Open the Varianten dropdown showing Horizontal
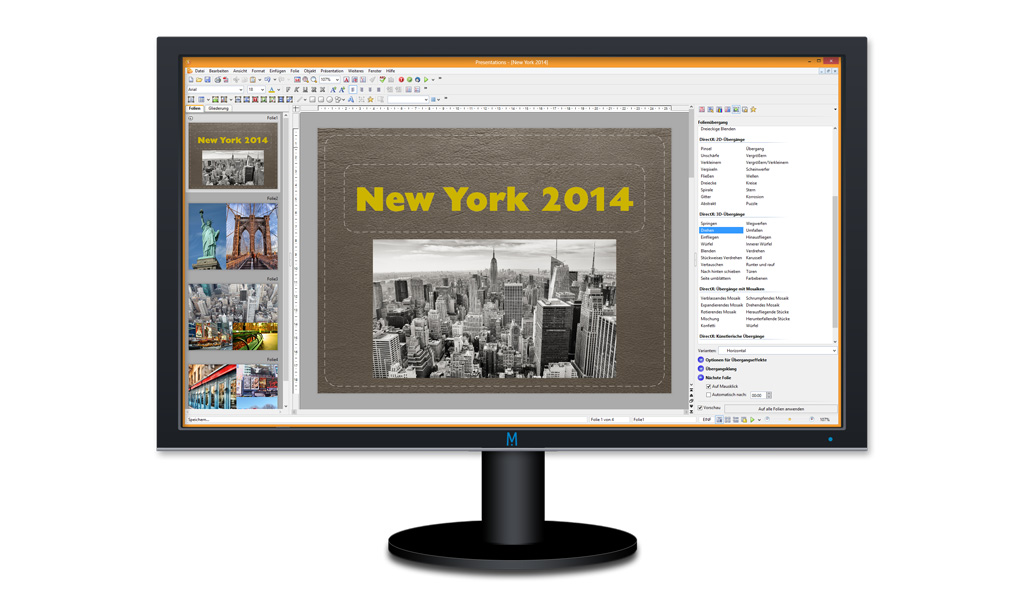 (x=777, y=351)
